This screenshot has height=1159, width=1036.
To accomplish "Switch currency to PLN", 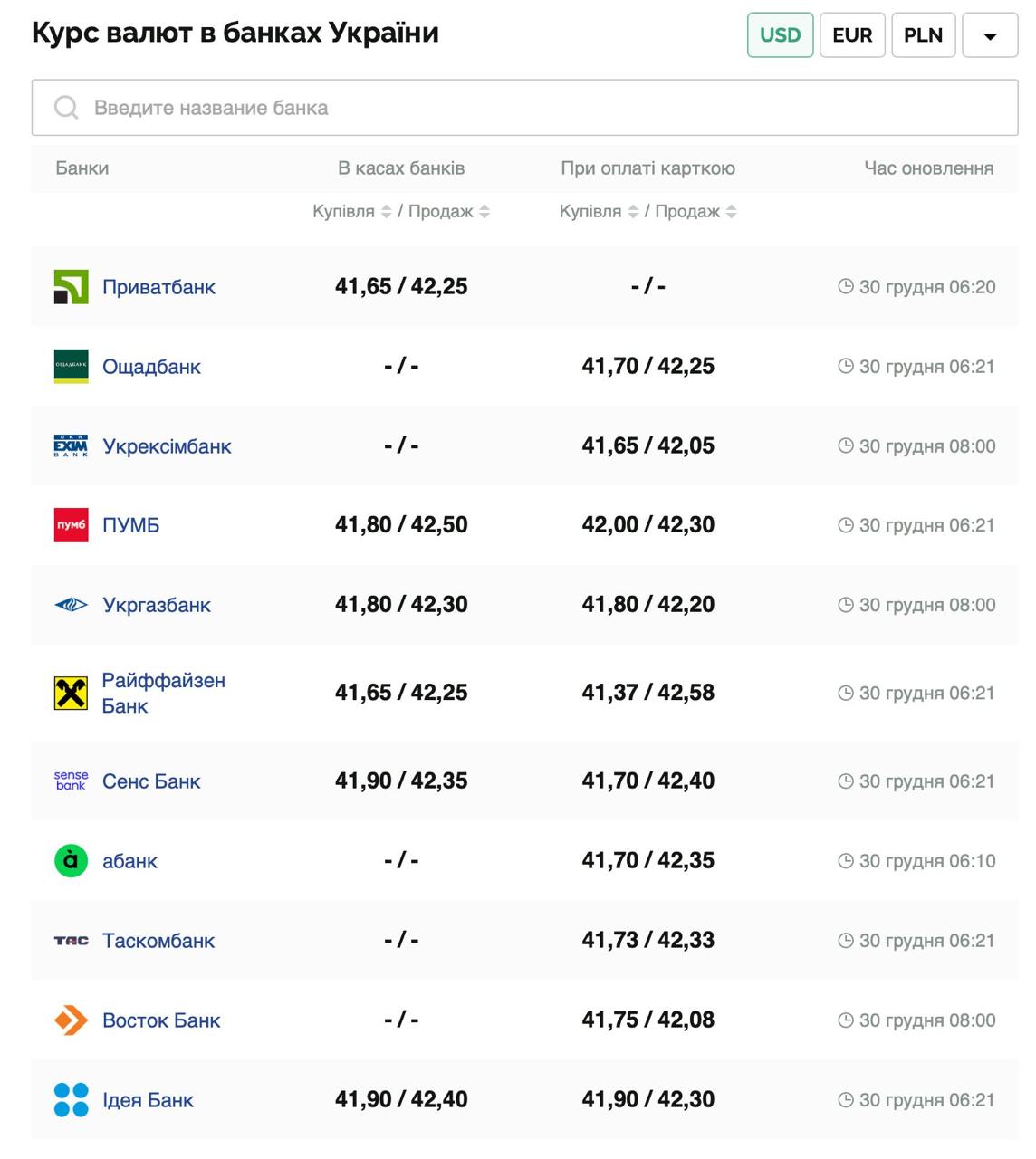I will (923, 35).
